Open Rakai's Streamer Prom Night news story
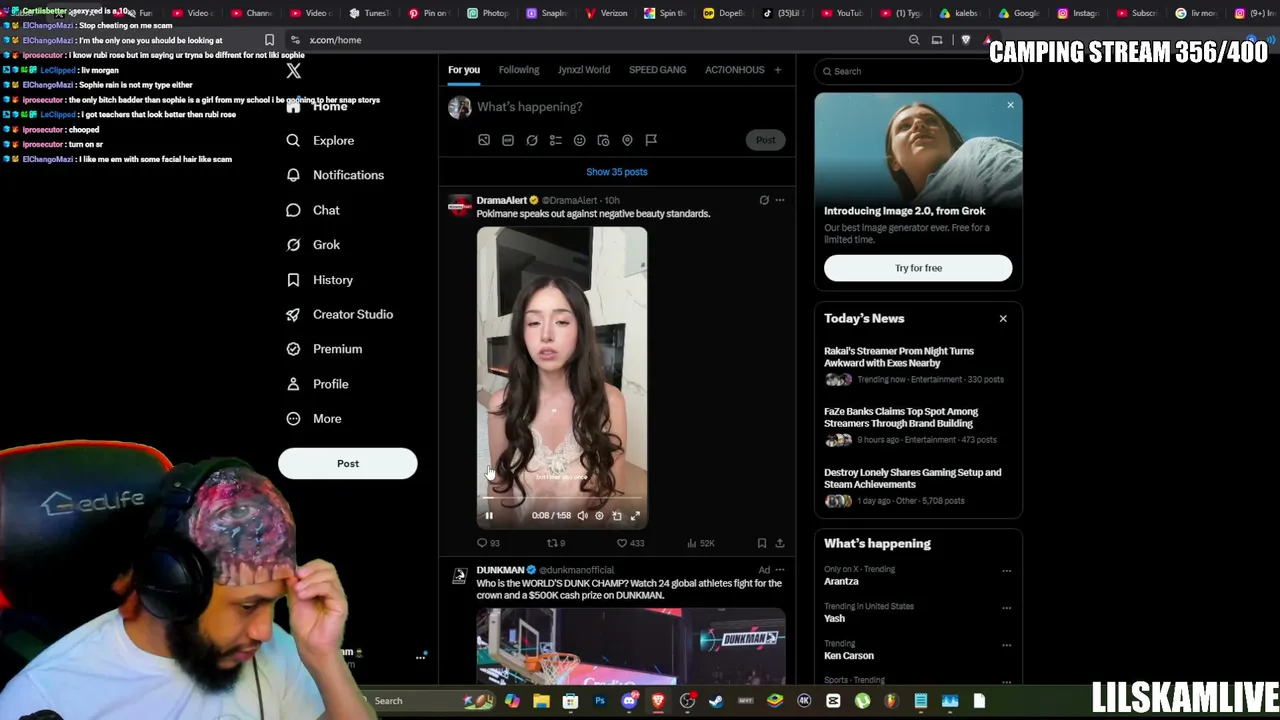 pyautogui.click(x=899, y=357)
